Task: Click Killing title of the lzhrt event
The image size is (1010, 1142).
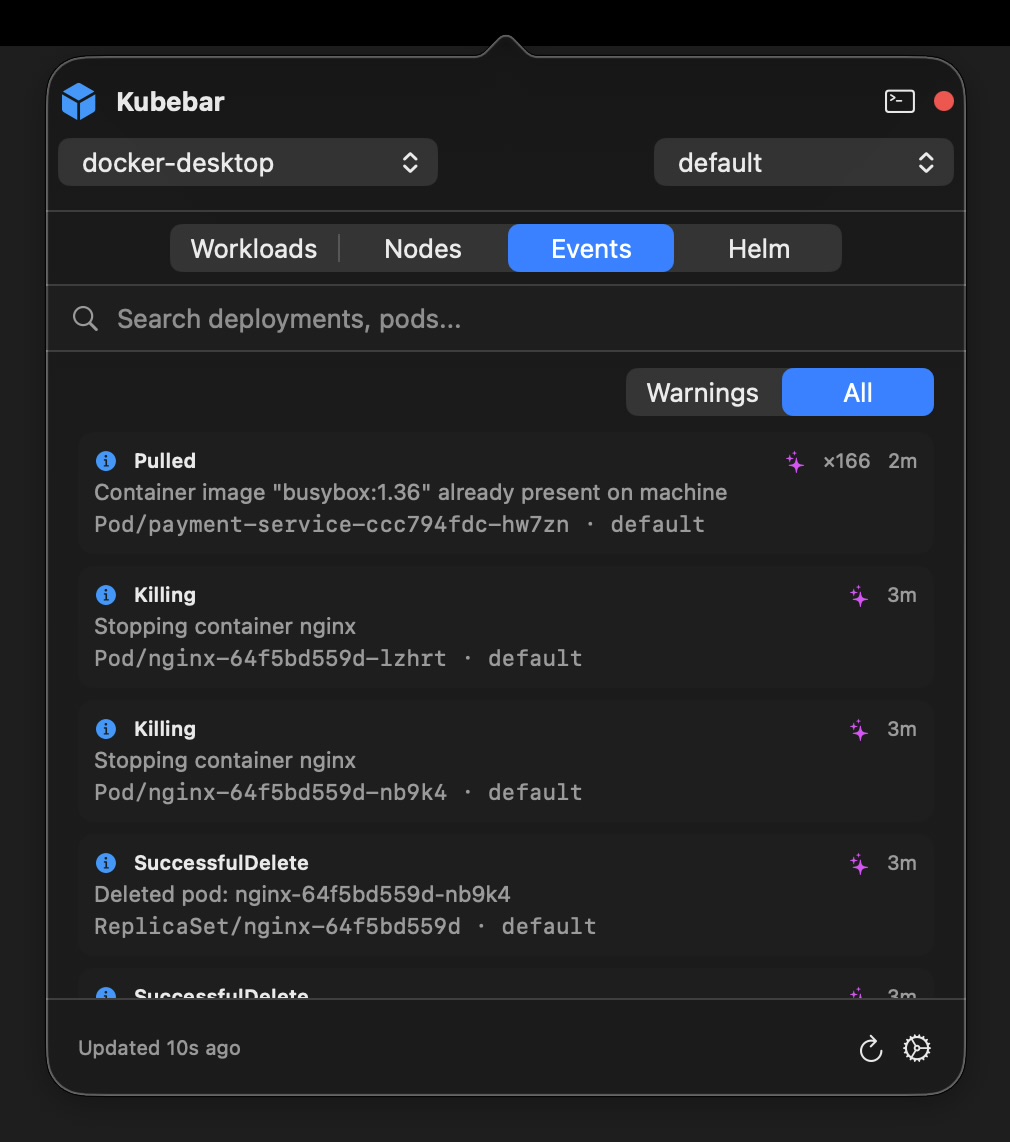Action: coord(165,595)
